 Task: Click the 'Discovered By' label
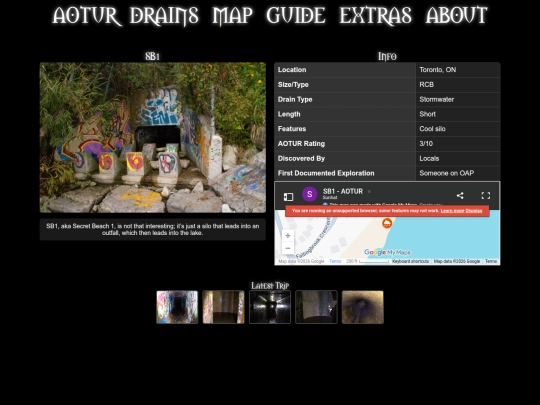pyautogui.click(x=301, y=158)
